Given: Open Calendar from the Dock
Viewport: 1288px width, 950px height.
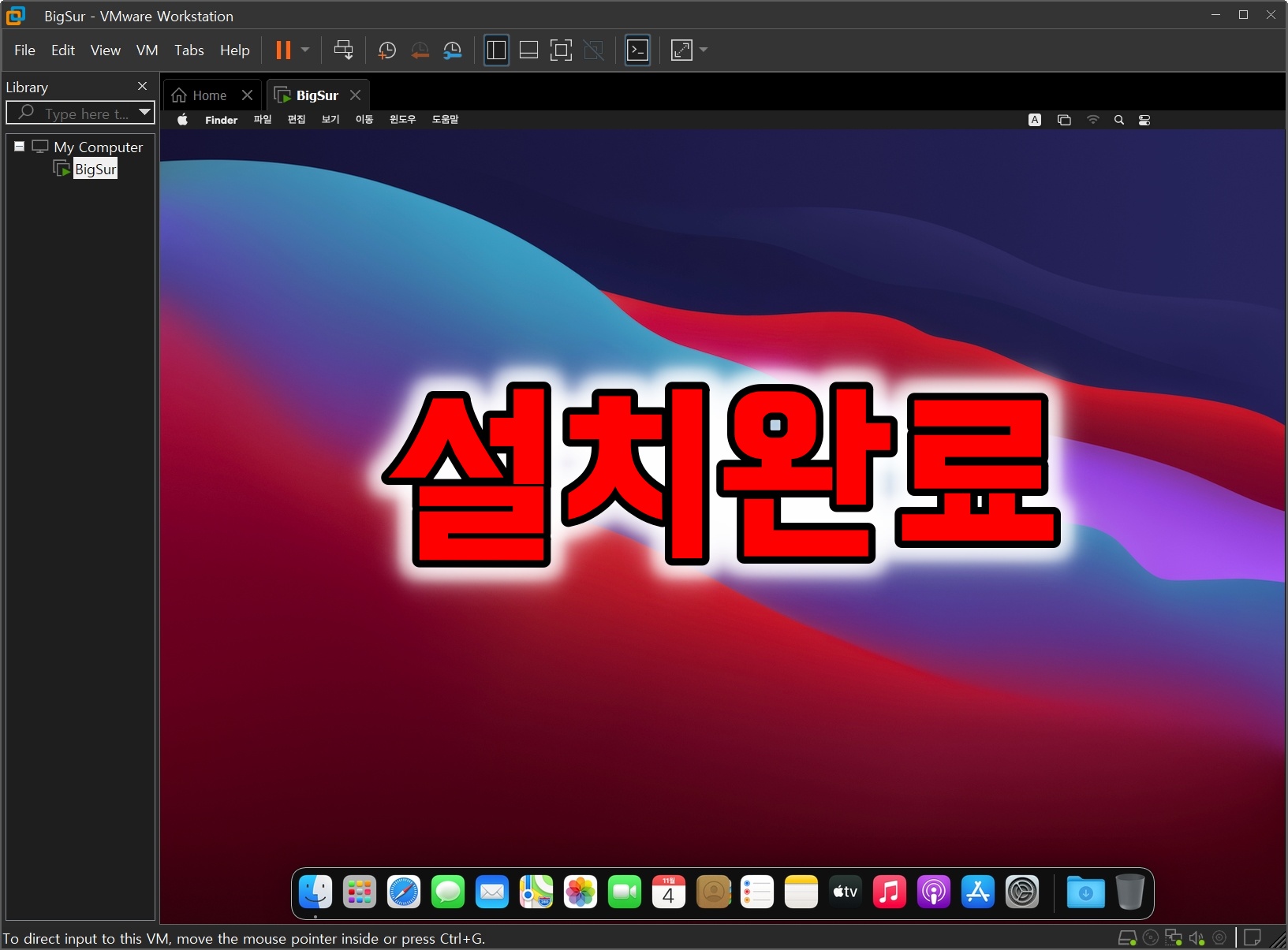Looking at the screenshot, I should (669, 892).
